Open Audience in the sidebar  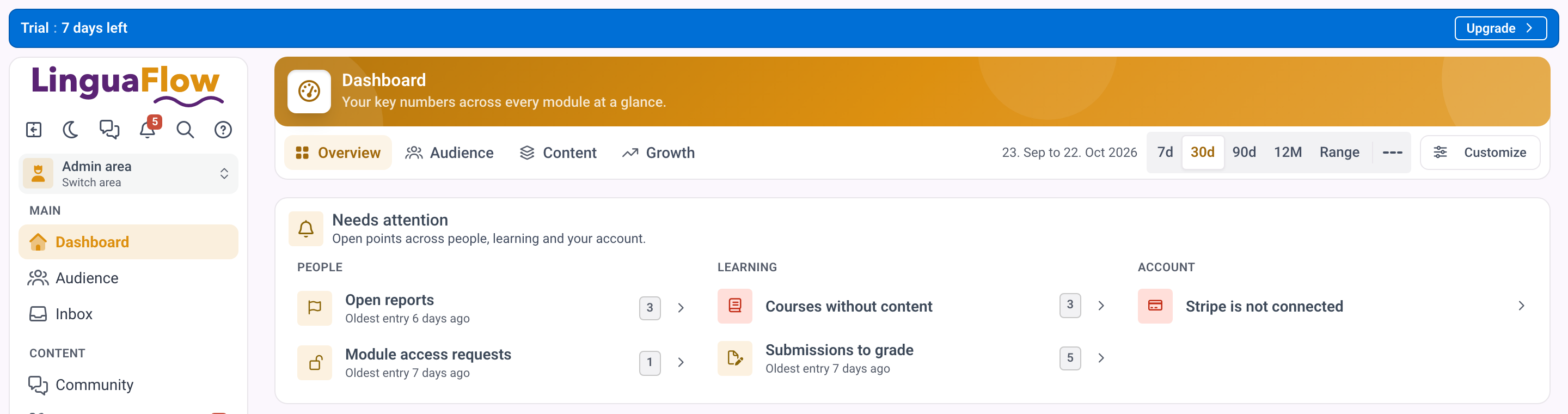click(128, 278)
